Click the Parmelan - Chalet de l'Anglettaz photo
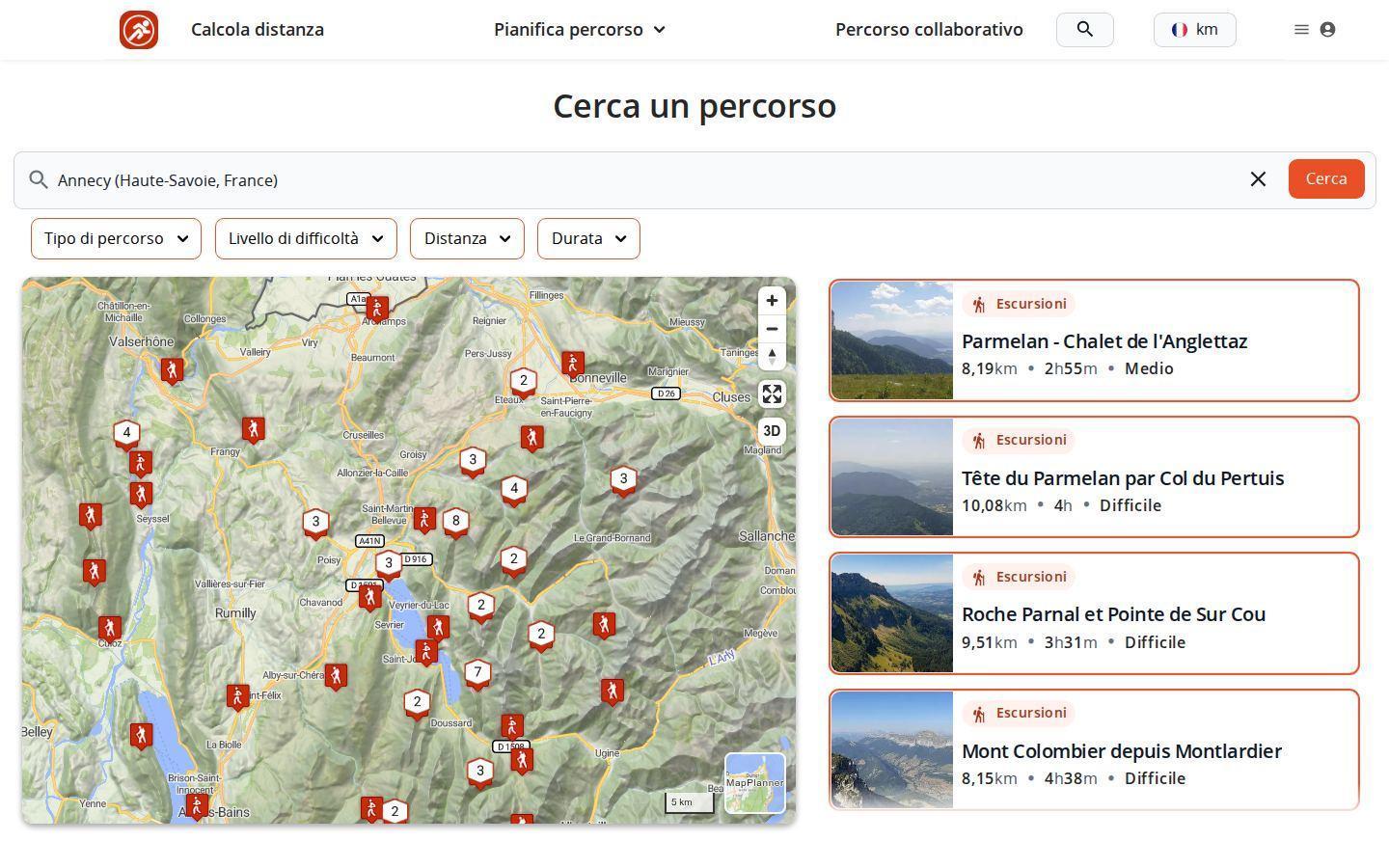 pyautogui.click(x=892, y=340)
